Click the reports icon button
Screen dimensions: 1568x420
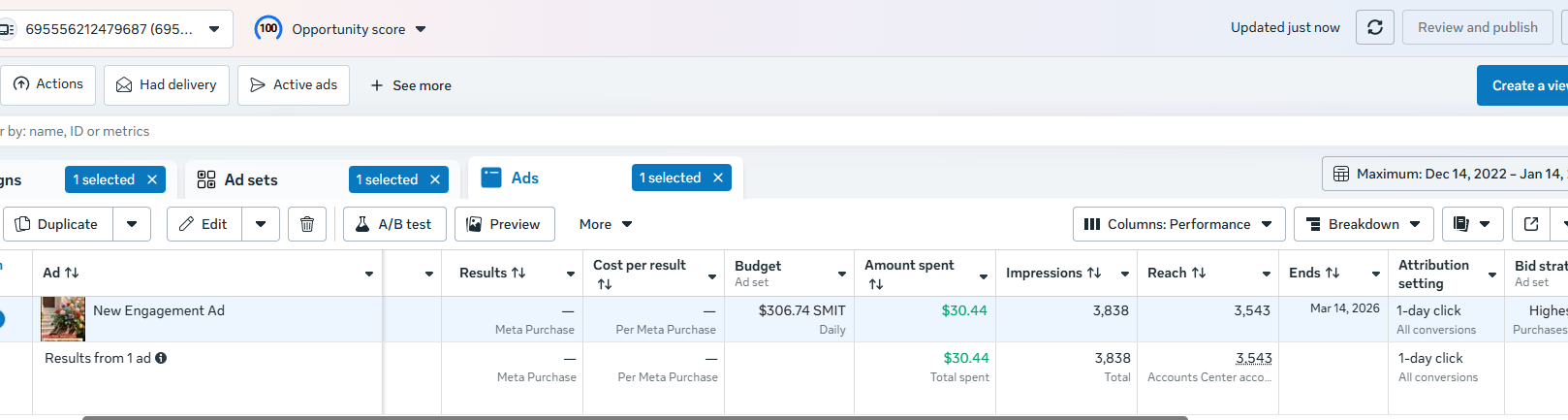point(1461,224)
